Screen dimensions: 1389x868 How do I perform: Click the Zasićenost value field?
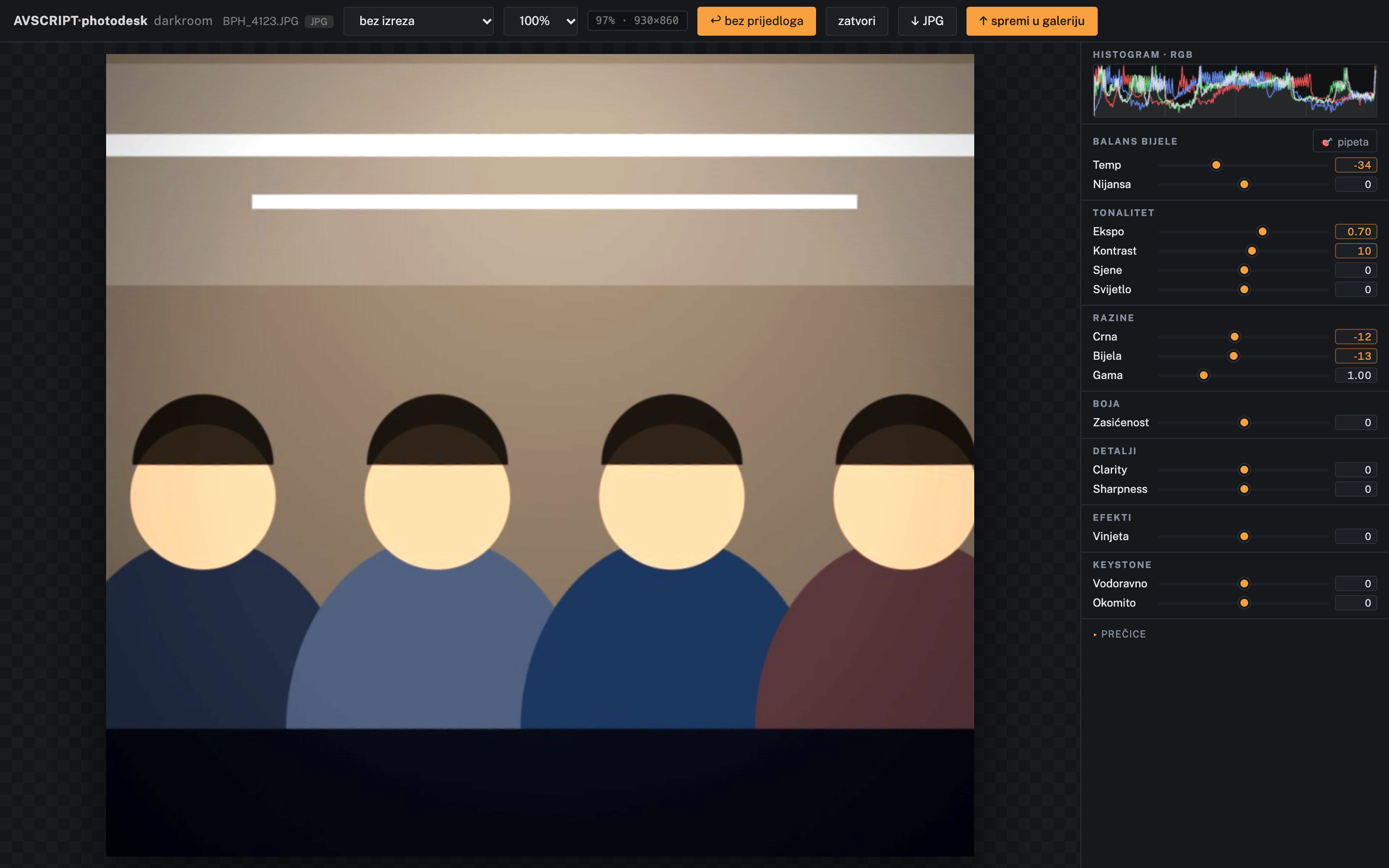coord(1356,422)
